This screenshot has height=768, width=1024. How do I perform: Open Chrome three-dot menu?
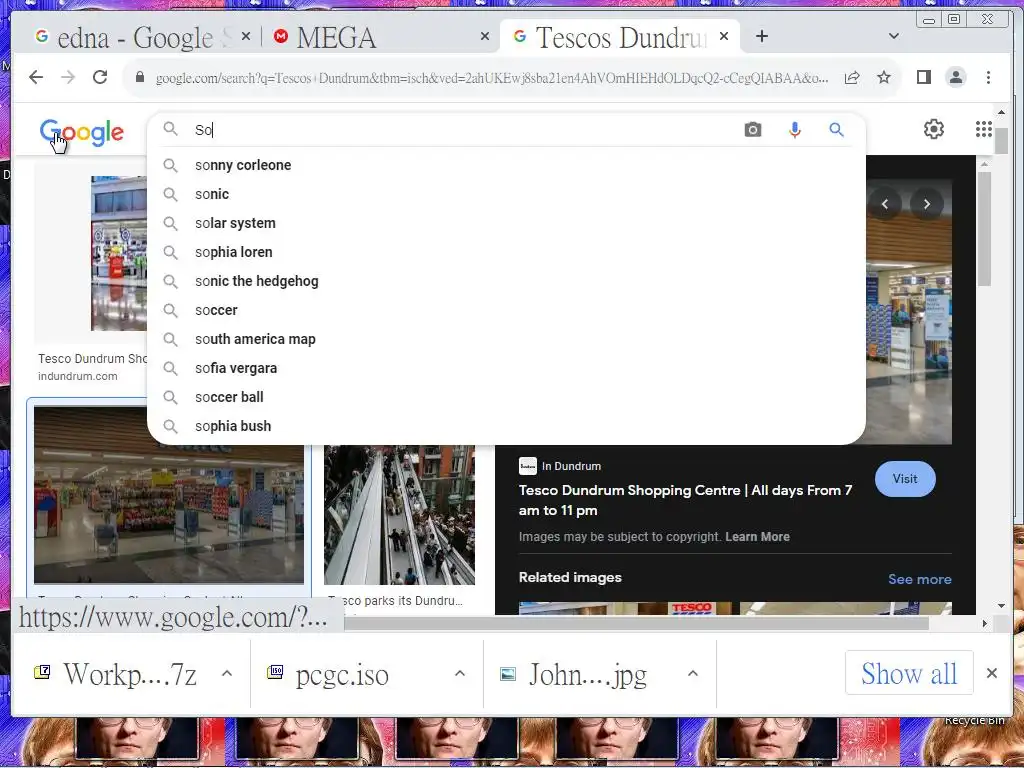[988, 78]
